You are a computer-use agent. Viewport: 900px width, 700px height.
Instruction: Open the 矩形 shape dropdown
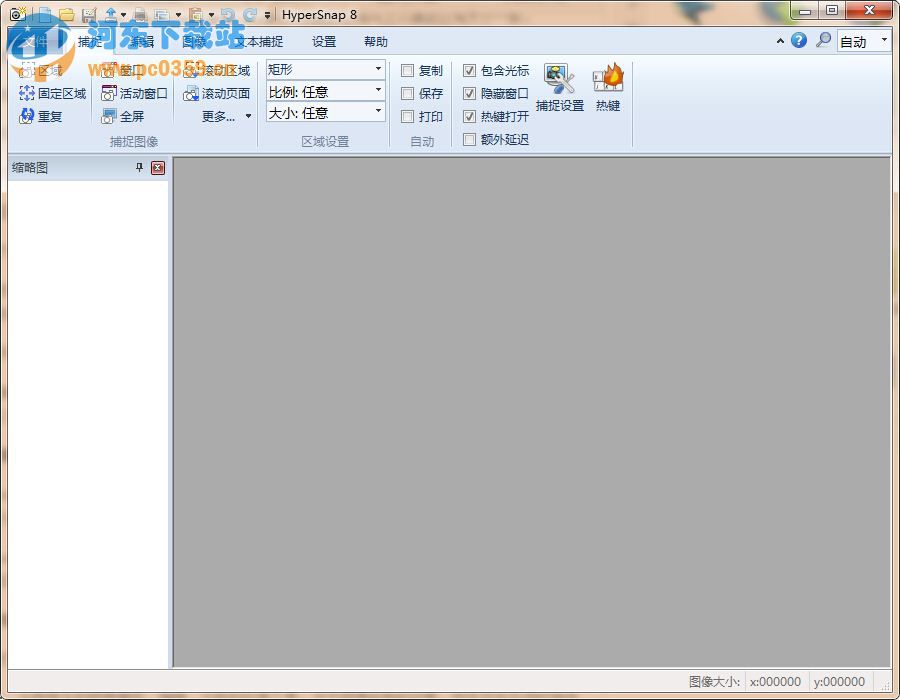[378, 70]
